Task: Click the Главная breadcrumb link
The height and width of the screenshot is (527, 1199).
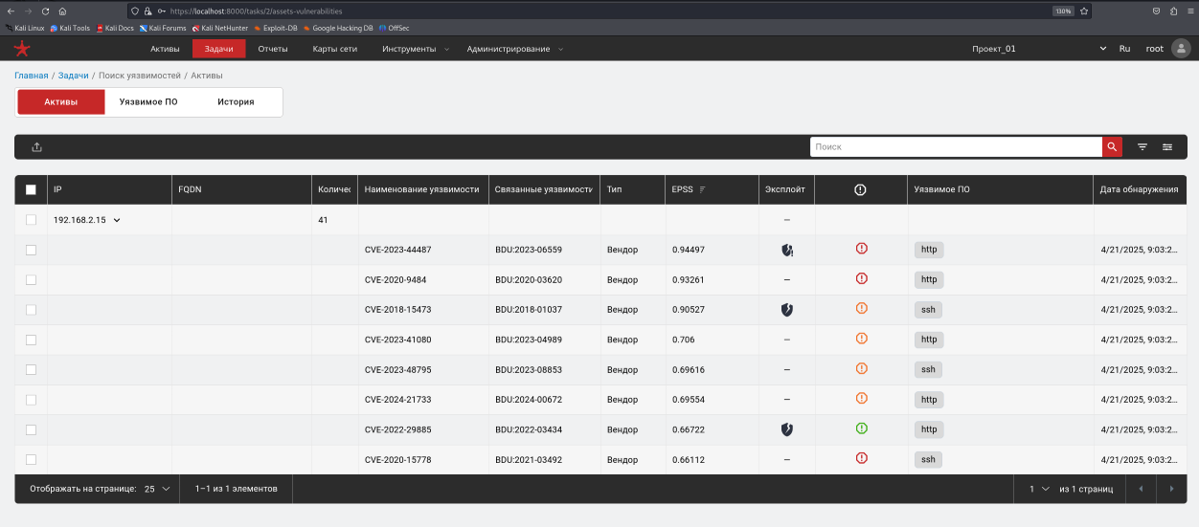Action: (x=31, y=76)
